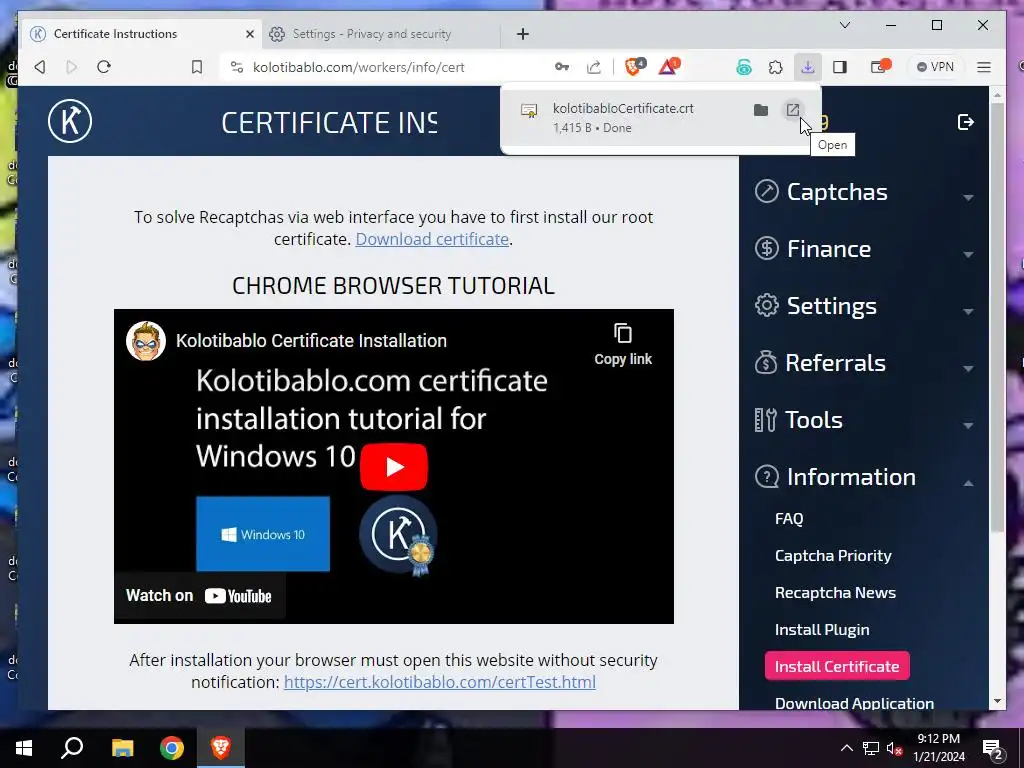Open Install Plugin page
Screen dimensions: 1024x768
[822, 630]
